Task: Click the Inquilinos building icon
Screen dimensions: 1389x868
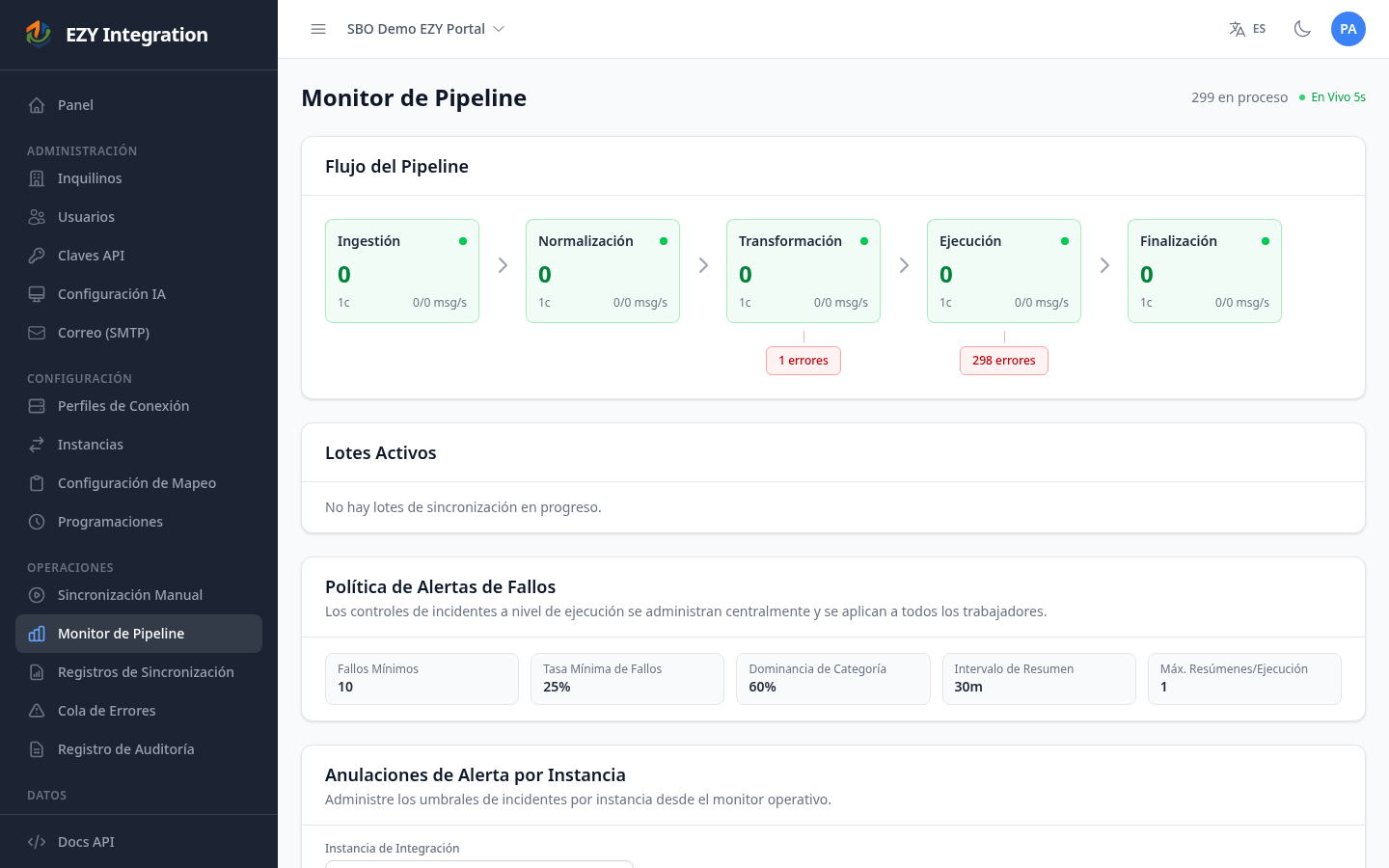Action: [37, 178]
